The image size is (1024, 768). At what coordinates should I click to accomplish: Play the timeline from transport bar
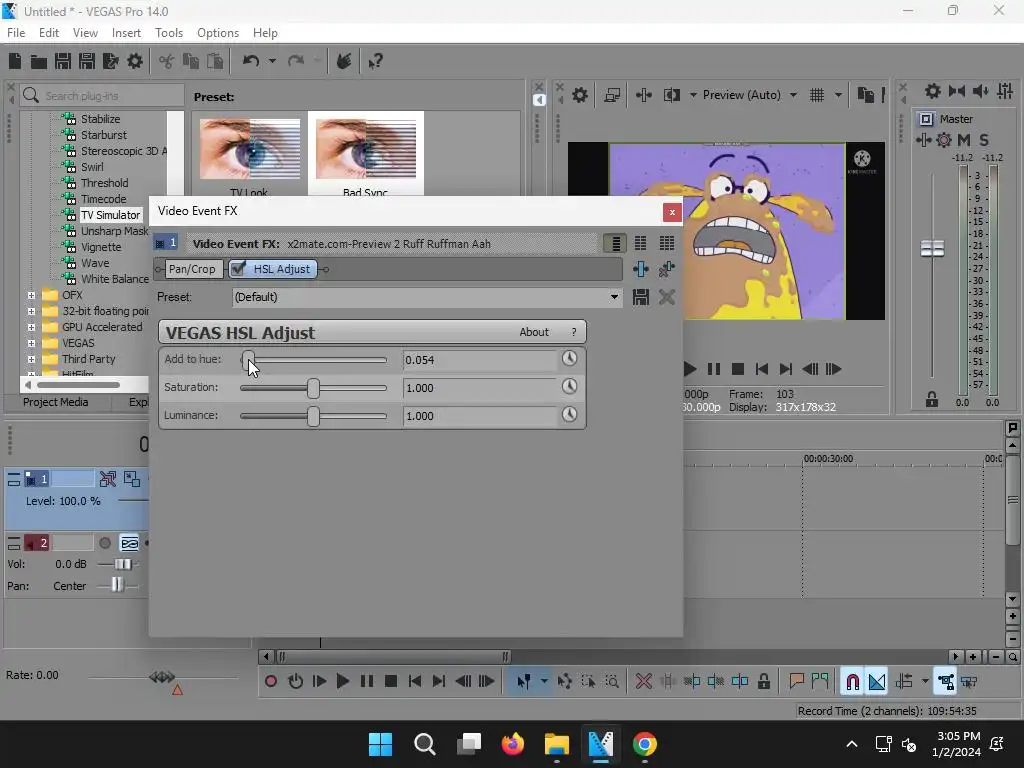(x=342, y=682)
